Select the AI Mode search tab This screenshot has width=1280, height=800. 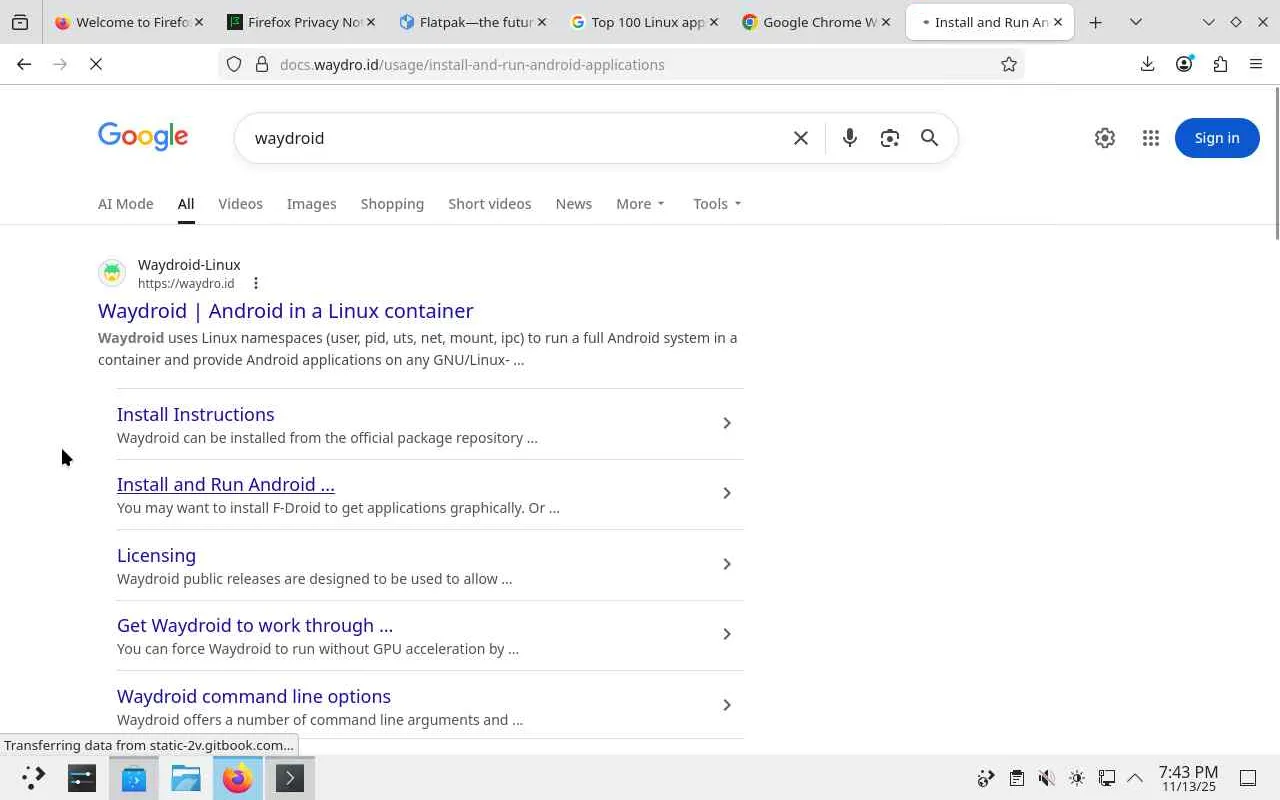[x=126, y=204]
